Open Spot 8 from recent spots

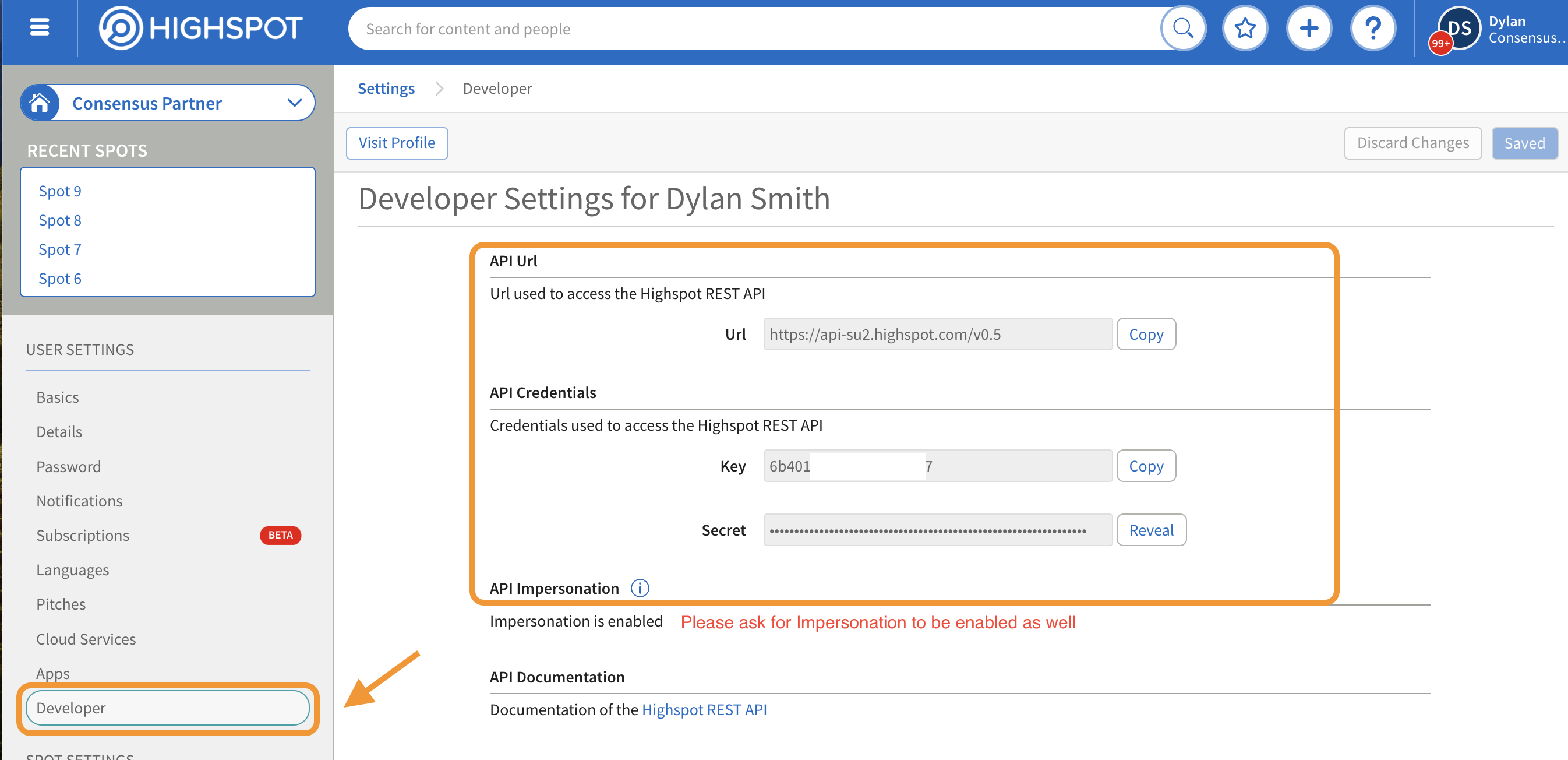[59, 220]
